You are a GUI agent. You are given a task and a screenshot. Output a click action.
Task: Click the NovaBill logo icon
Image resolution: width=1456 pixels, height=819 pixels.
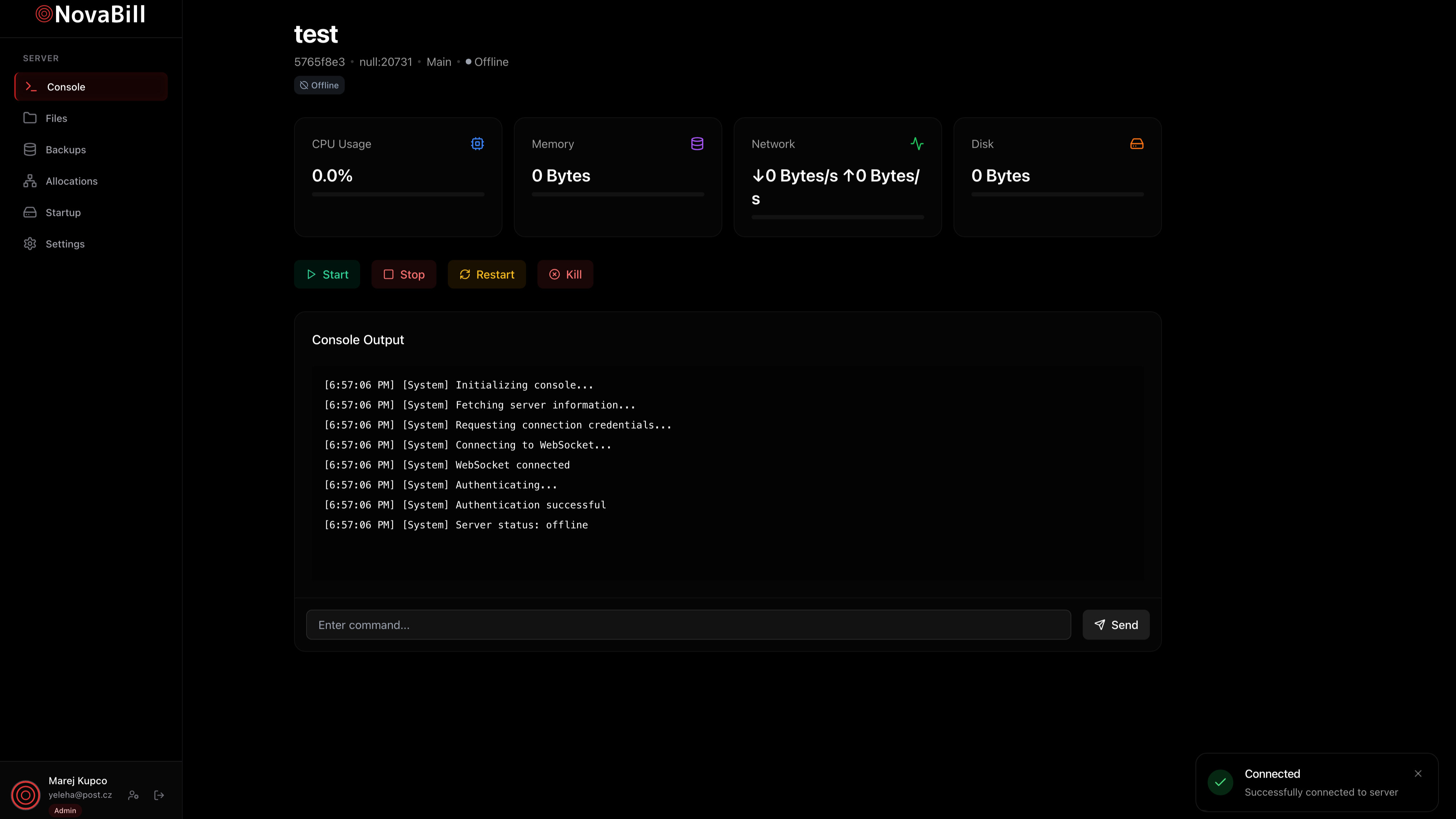point(44,14)
